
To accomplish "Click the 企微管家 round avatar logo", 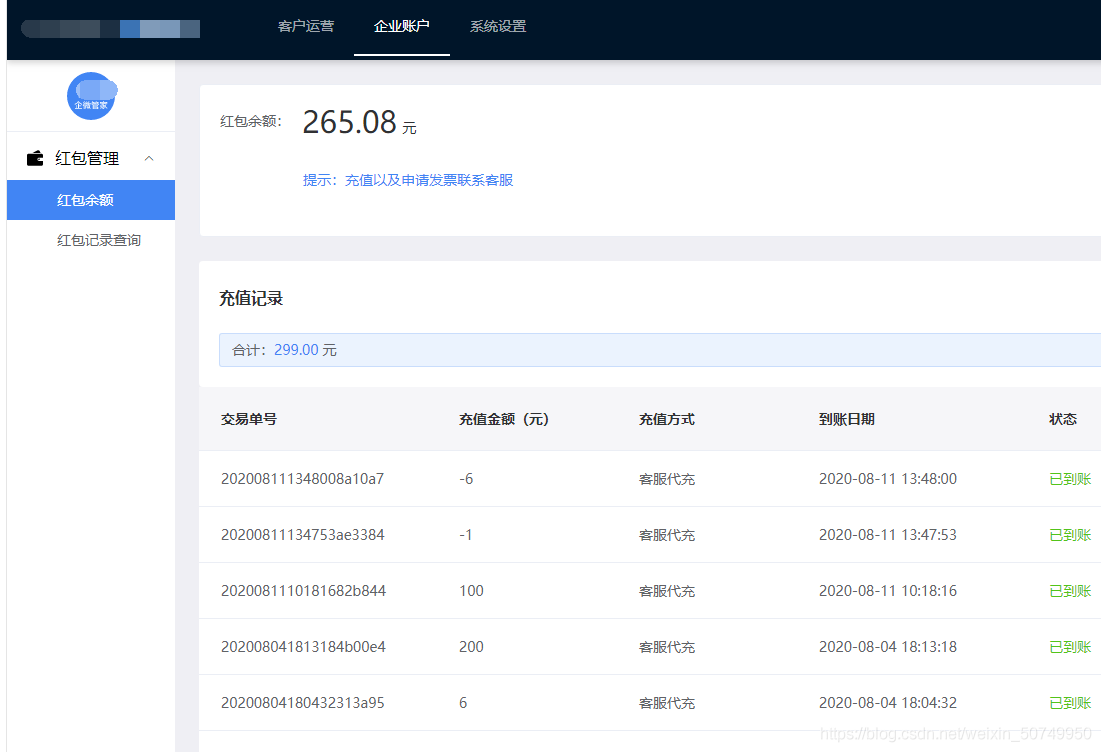I will [91, 97].
